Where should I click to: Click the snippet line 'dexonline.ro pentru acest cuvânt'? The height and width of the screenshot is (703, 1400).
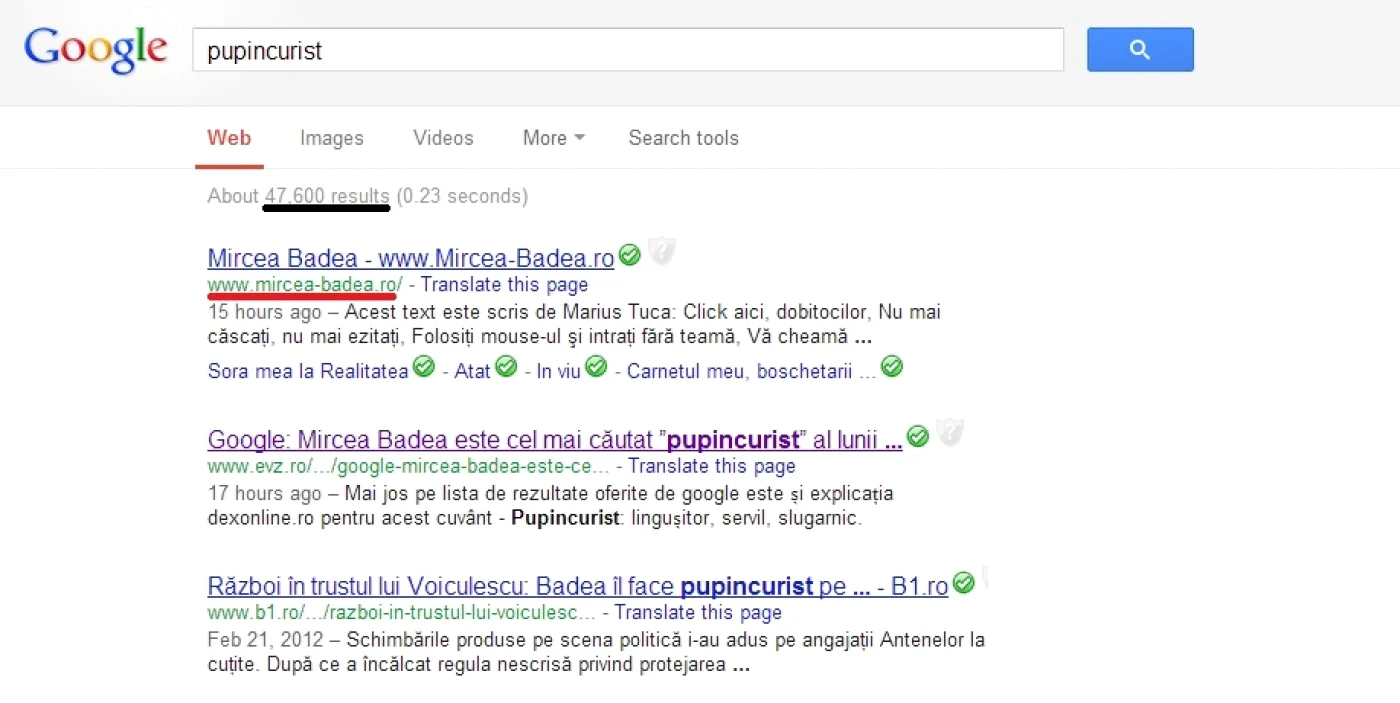(x=534, y=519)
